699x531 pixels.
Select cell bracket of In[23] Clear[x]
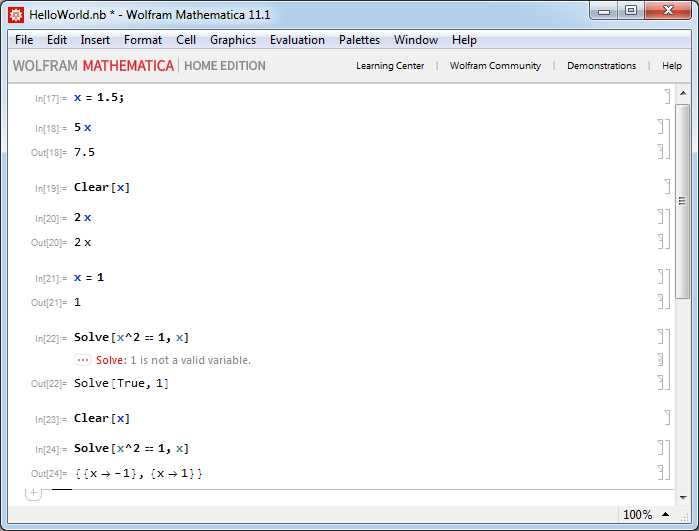667,417
